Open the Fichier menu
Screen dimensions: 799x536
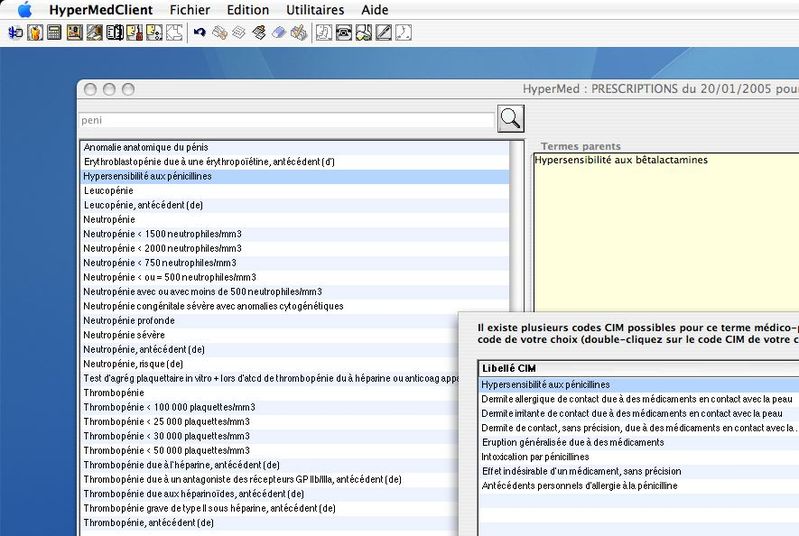(190, 10)
